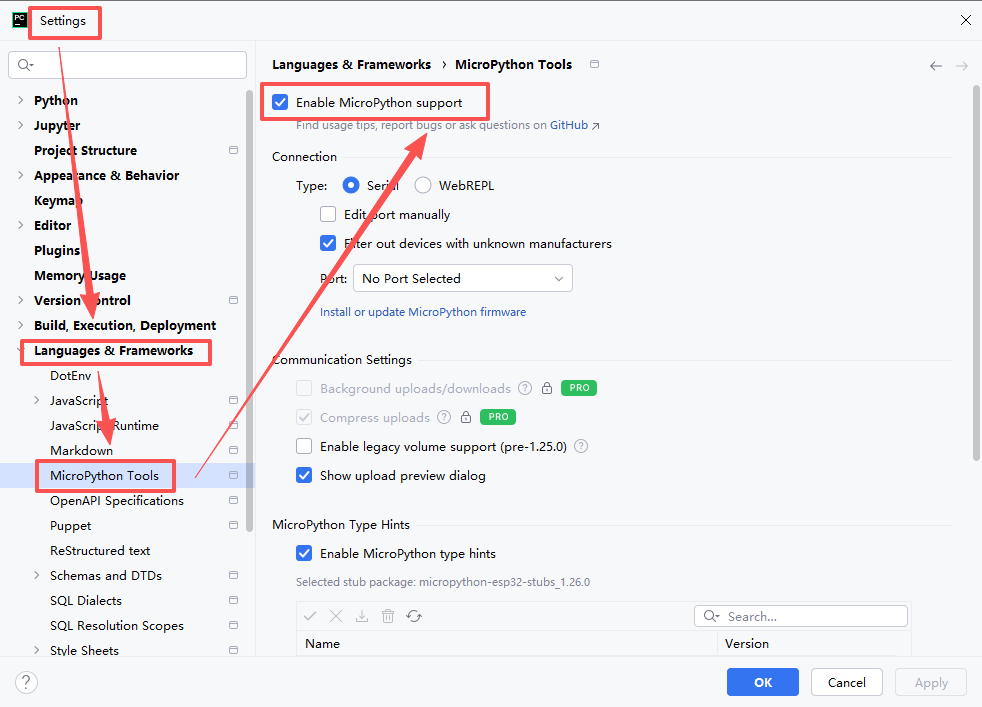982x707 pixels.
Task: Click project icon on Project Structure row
Action: [x=234, y=150]
